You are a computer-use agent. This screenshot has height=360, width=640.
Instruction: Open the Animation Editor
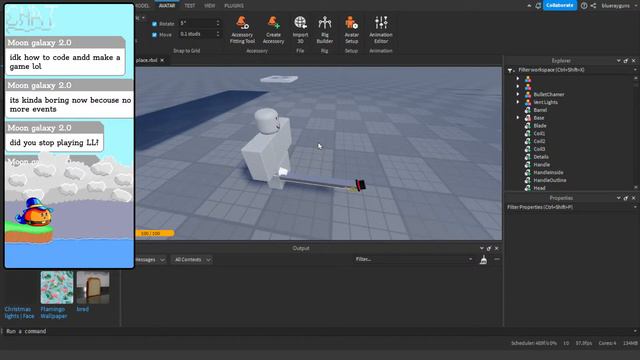[381, 29]
